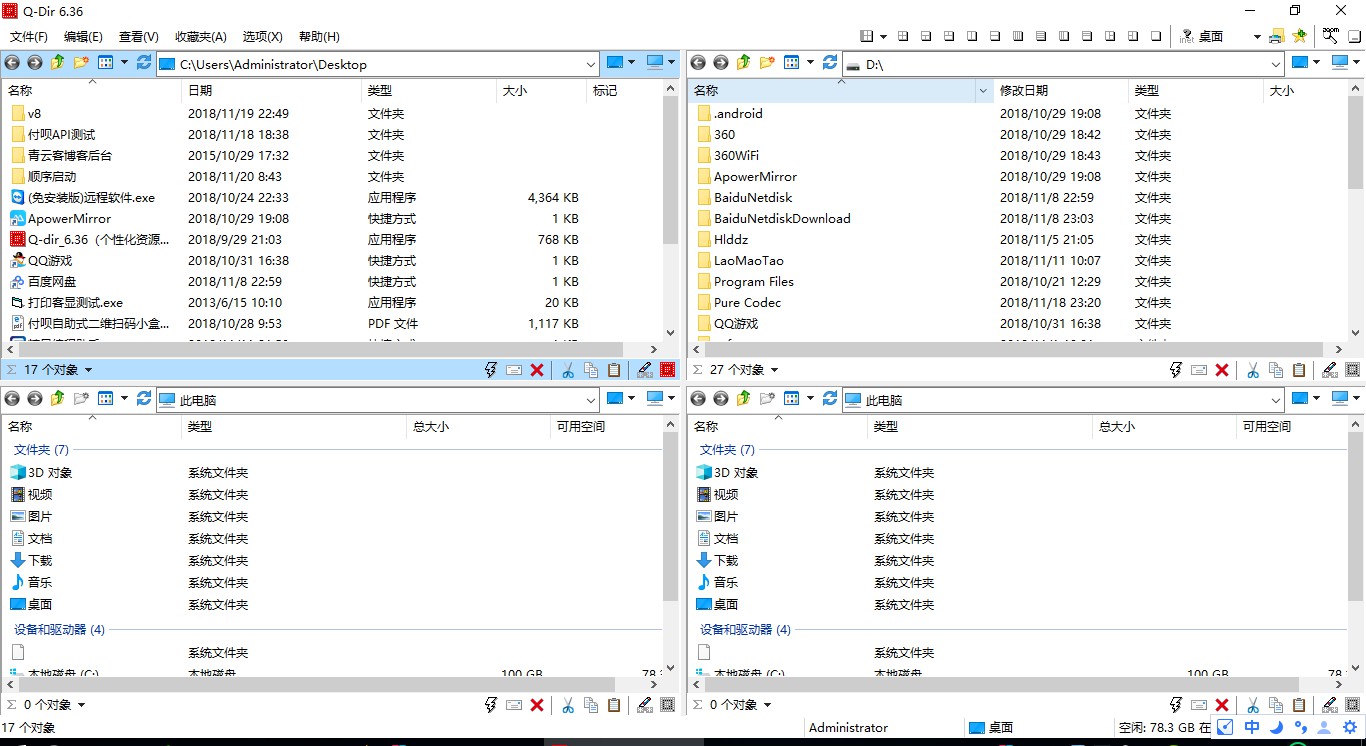This screenshot has width=1366, height=746.
Task: Go back in the D:\ pane
Action: click(698, 63)
